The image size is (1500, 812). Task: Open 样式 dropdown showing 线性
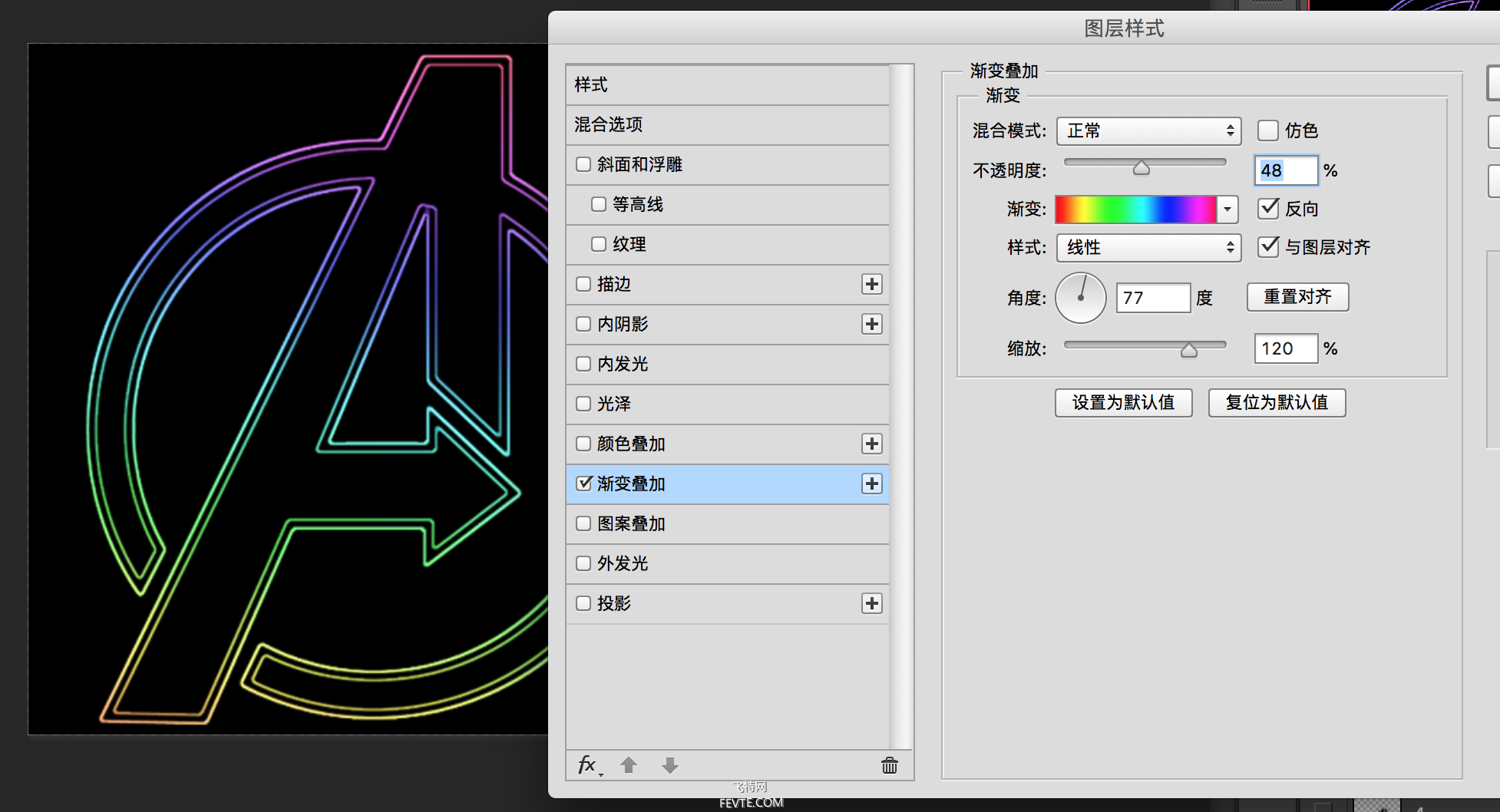1148,248
